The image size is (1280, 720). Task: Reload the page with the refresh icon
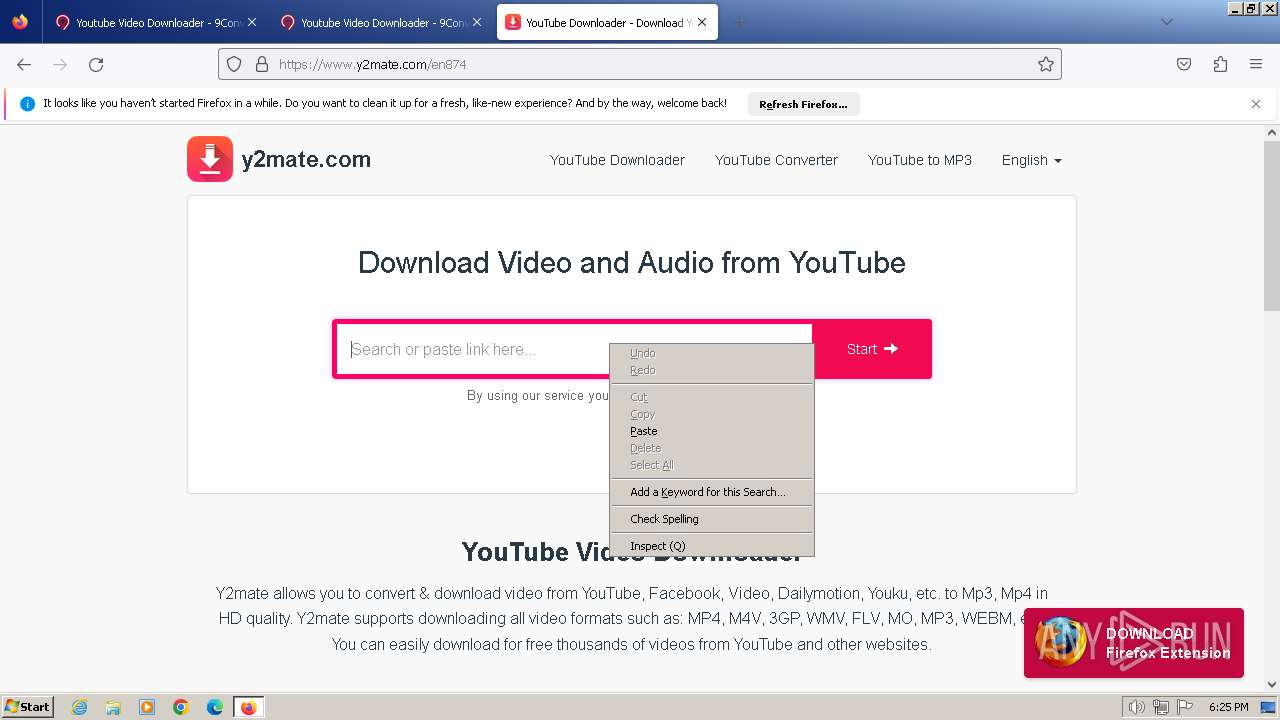pyautogui.click(x=96, y=64)
